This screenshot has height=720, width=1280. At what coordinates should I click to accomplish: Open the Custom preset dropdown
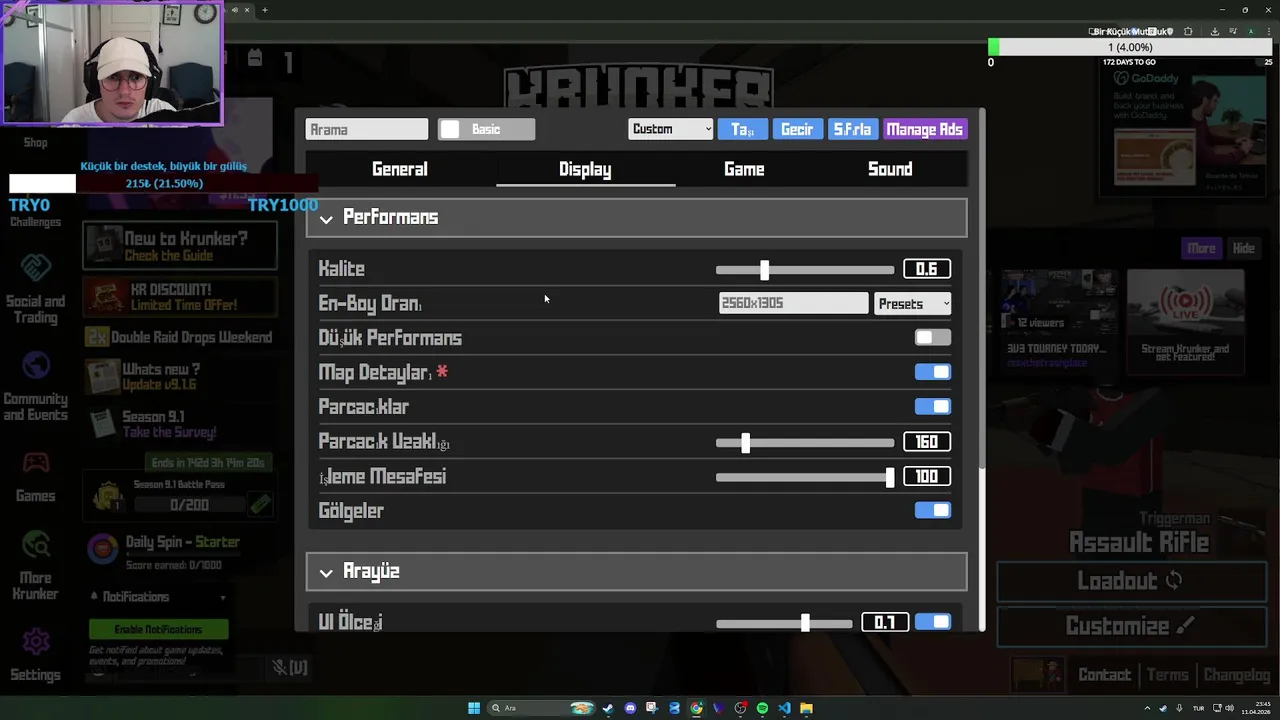(671, 129)
